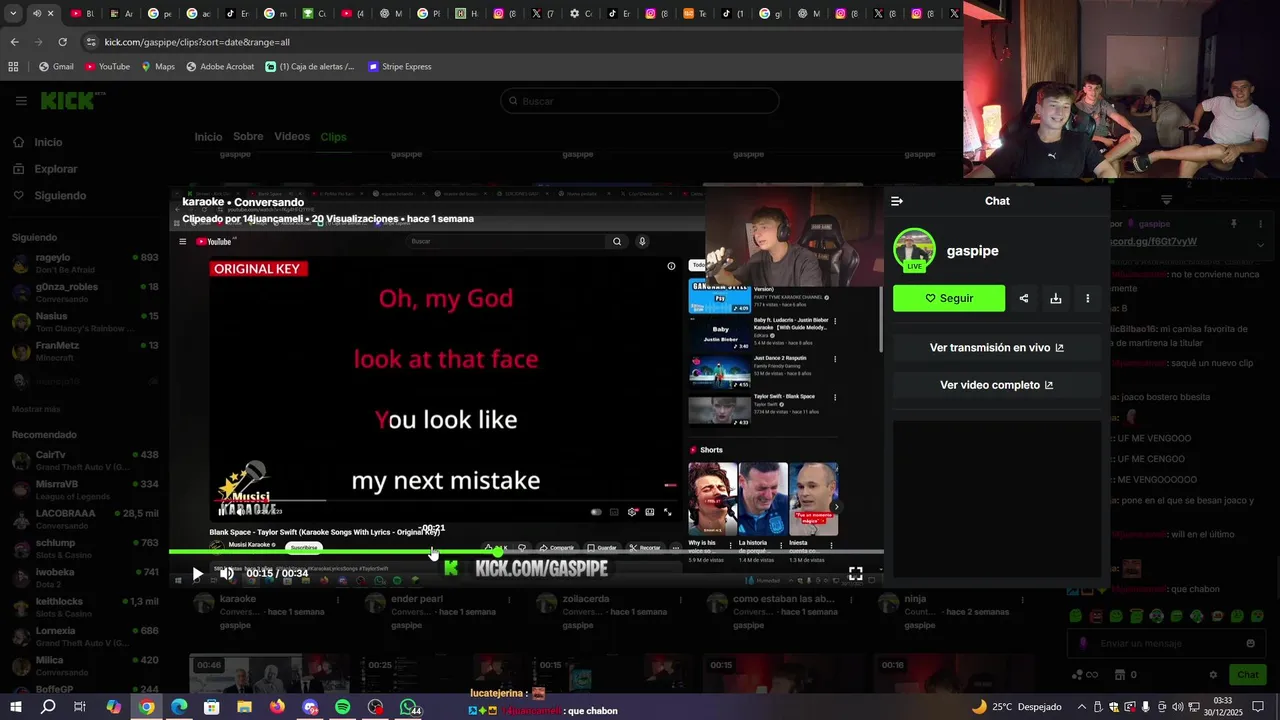Play the karaoke clip
Screen dimensions: 1280x720
point(197,574)
